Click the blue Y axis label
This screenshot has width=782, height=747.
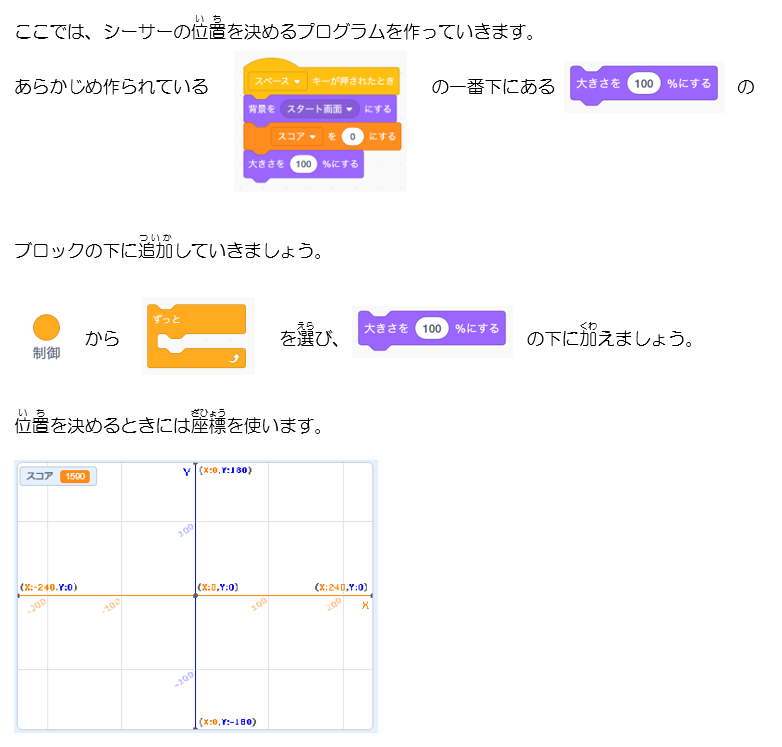(186, 471)
